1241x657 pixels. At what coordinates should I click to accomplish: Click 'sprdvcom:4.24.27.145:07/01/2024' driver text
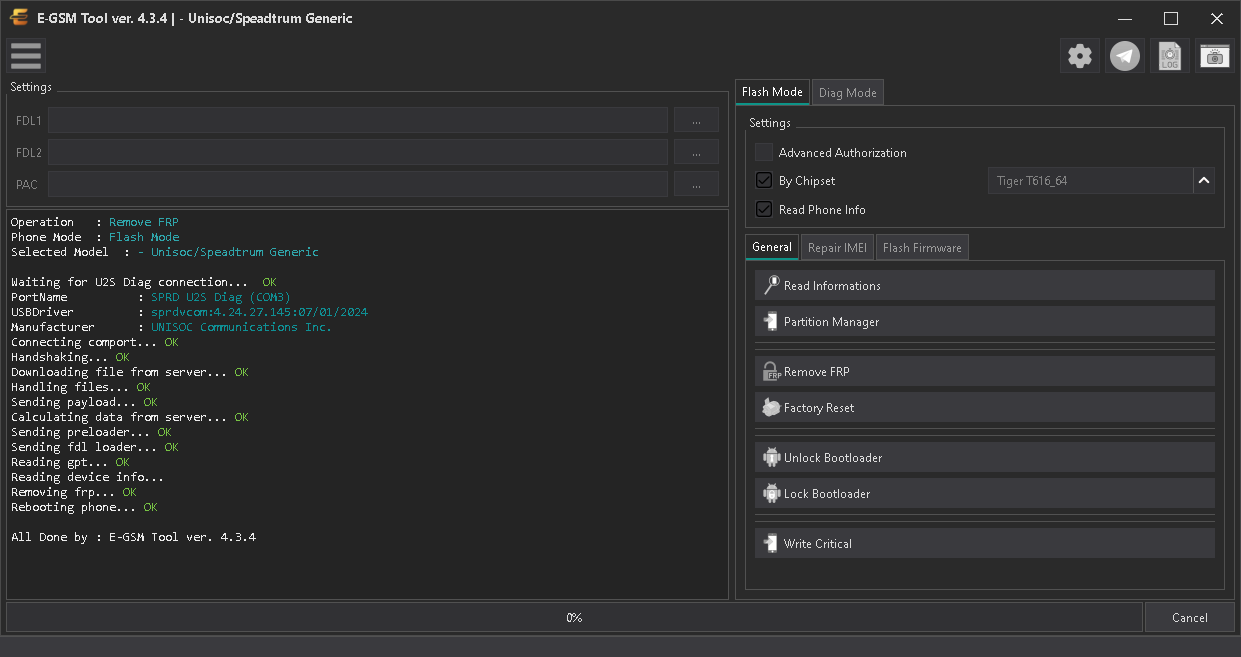[259, 312]
